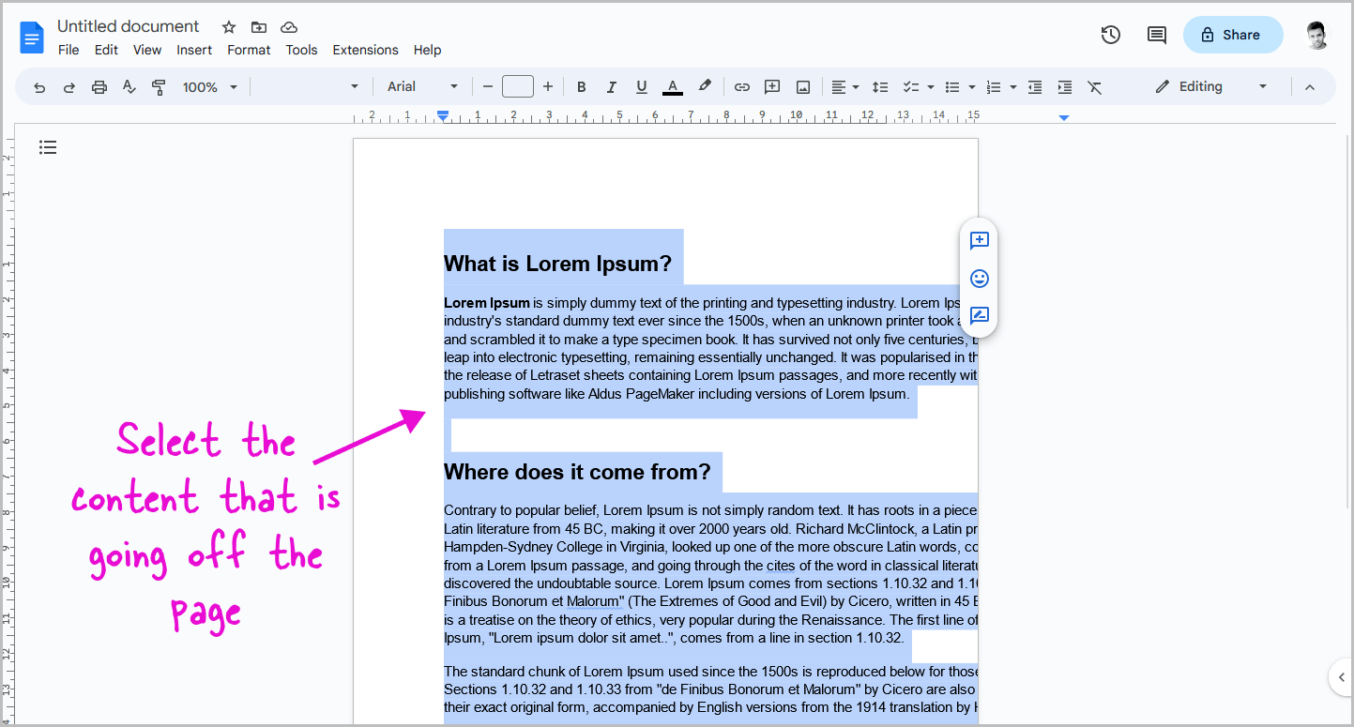Open the Format menu

(x=249, y=50)
